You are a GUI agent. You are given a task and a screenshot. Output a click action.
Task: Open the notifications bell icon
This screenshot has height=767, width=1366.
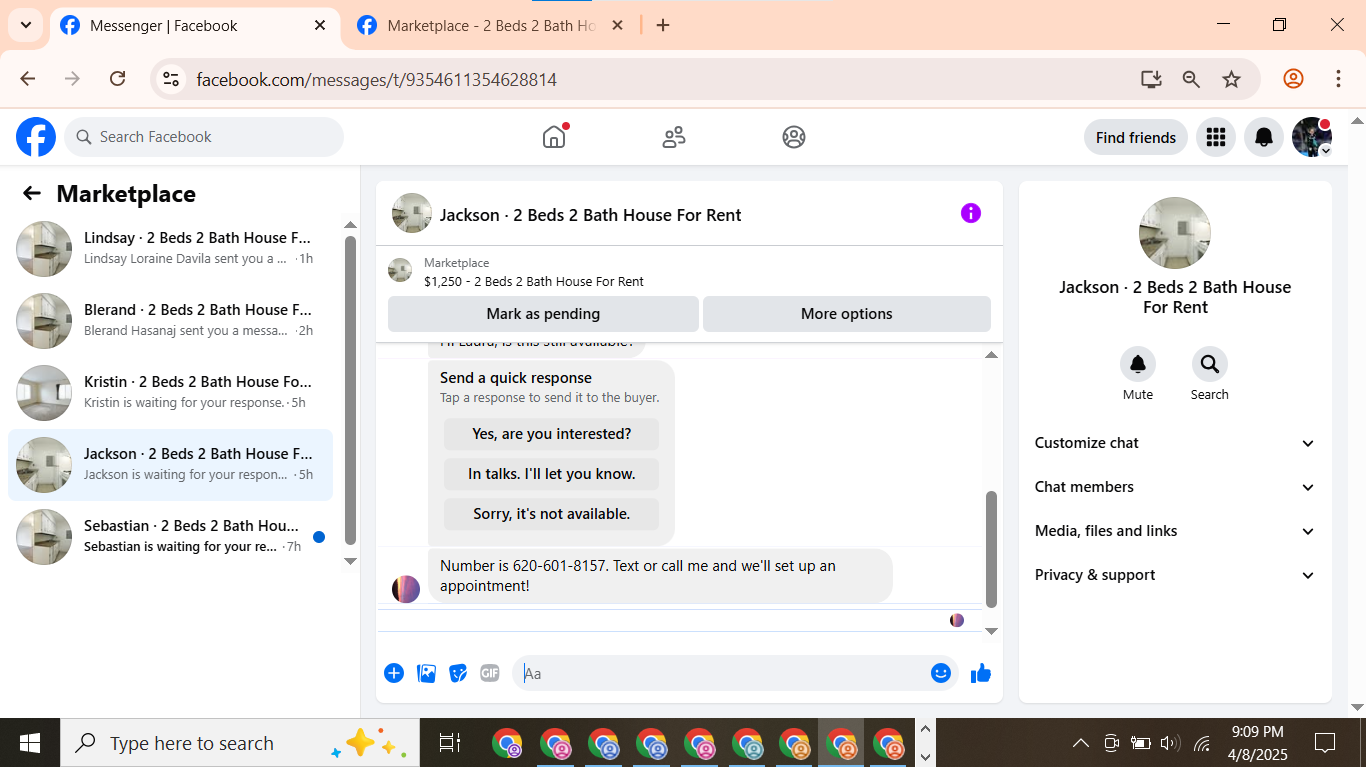tap(1264, 137)
